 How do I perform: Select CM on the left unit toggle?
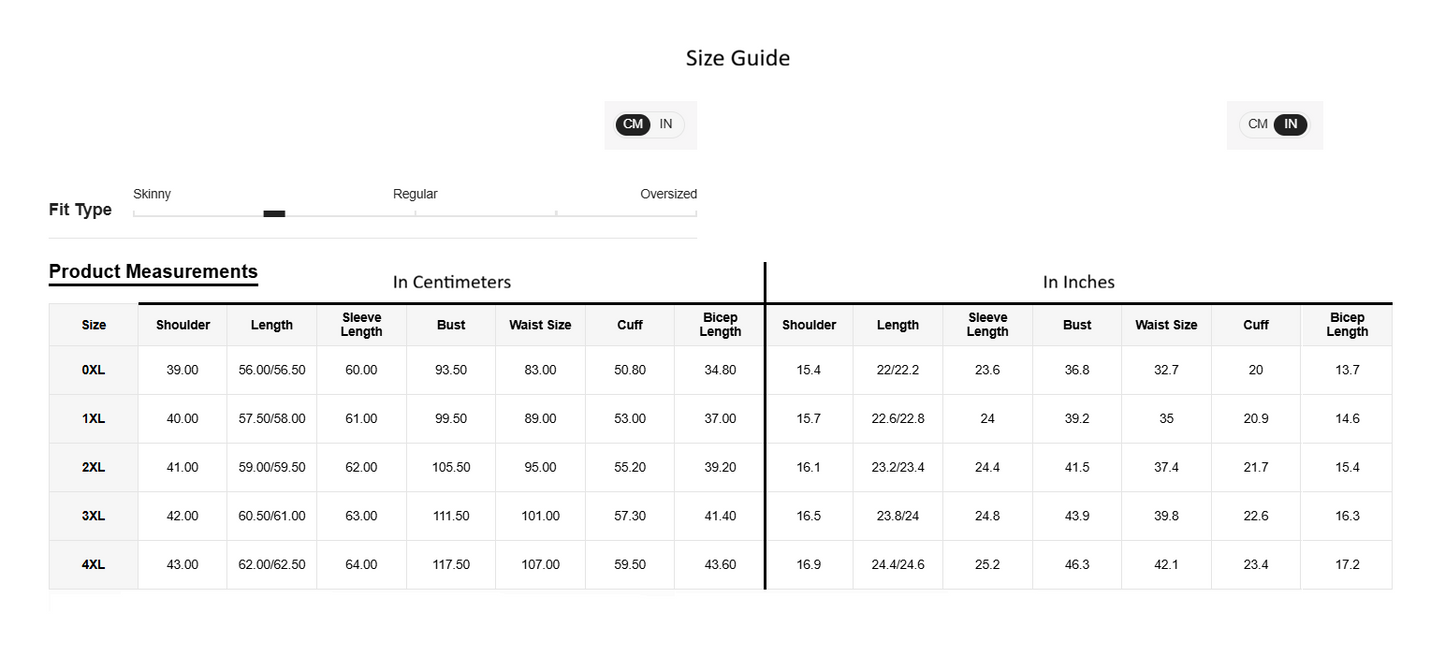633,124
